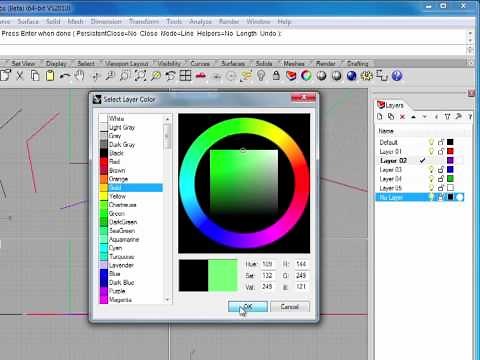Image resolution: width=480 pixels, height=360 pixels.
Task: Toggle Layer 04 visibility bulb
Action: pyautogui.click(x=431, y=179)
